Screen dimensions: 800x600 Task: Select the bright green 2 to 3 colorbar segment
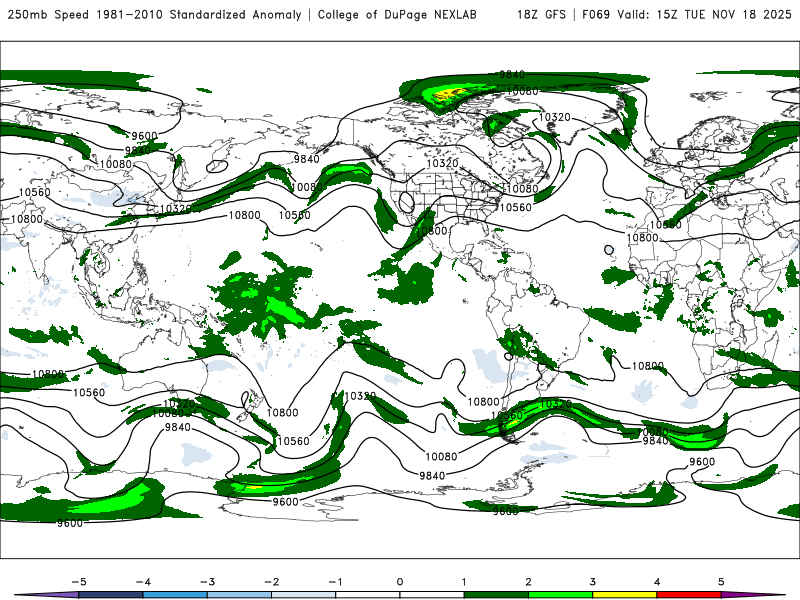click(x=560, y=595)
